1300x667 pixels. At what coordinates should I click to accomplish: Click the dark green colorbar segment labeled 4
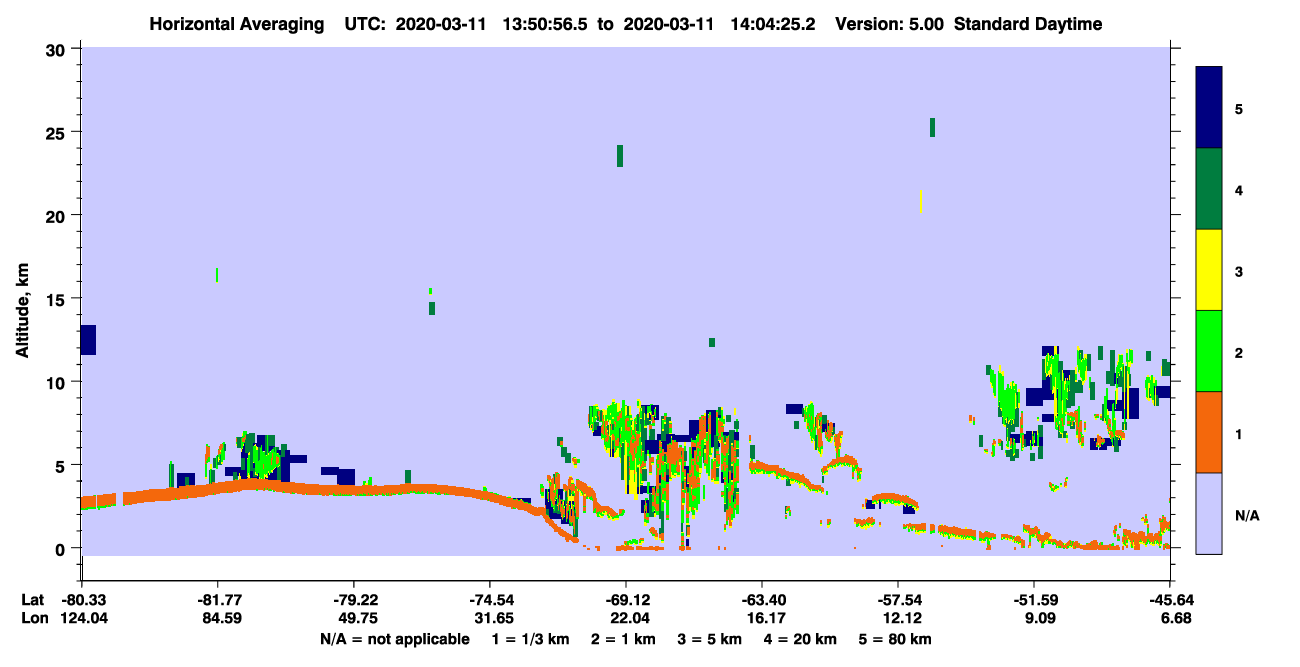click(x=1209, y=189)
